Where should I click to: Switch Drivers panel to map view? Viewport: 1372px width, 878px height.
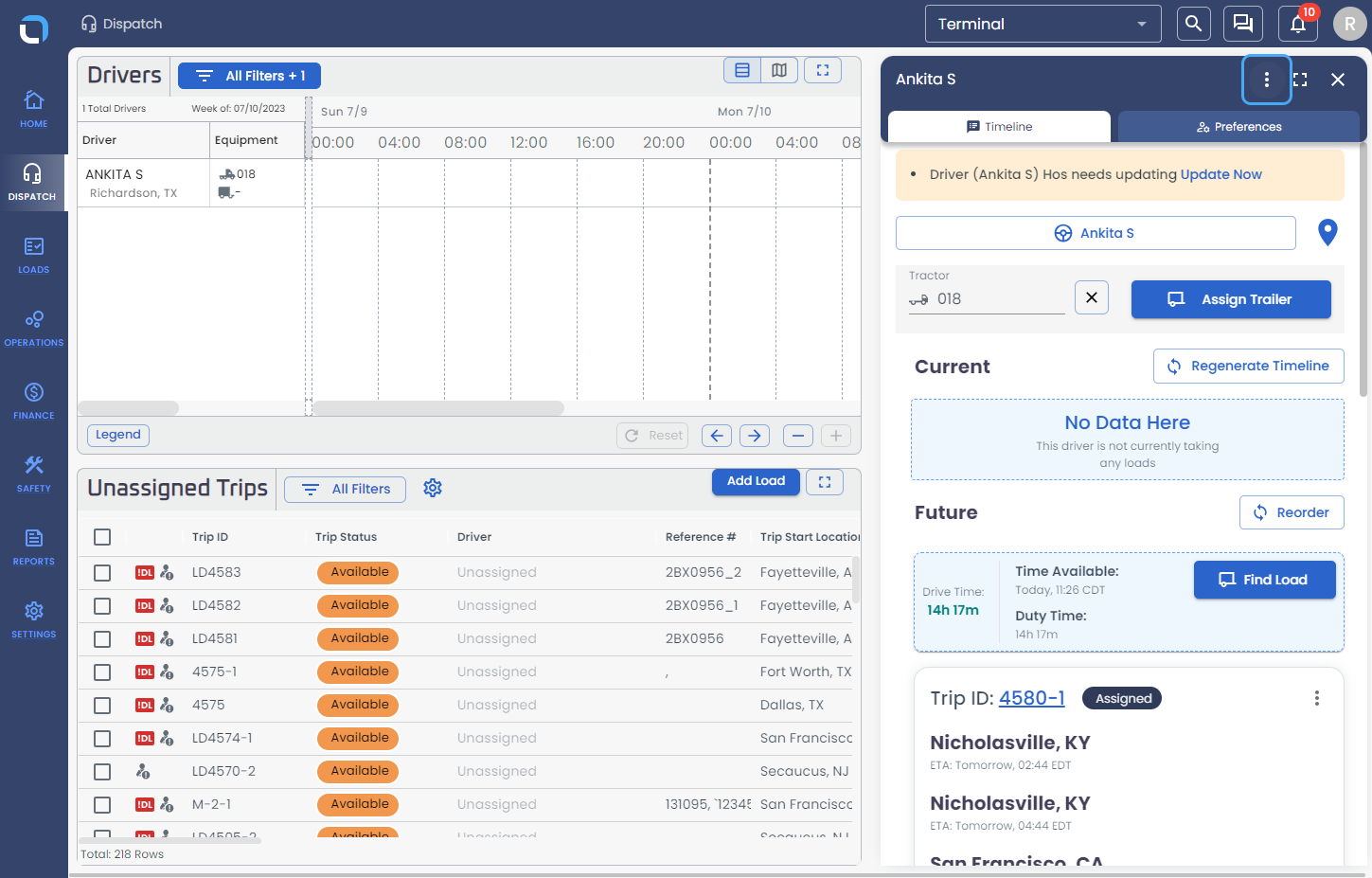click(x=779, y=70)
